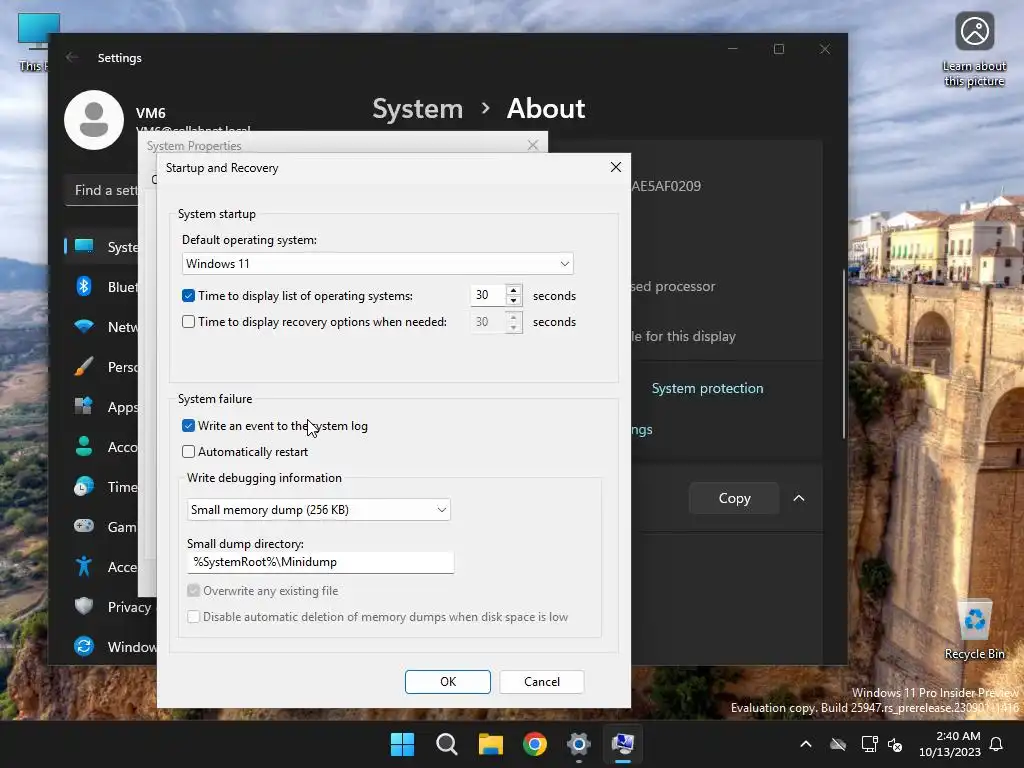Click 'Learn about this picture' desktop icon

tap(974, 51)
